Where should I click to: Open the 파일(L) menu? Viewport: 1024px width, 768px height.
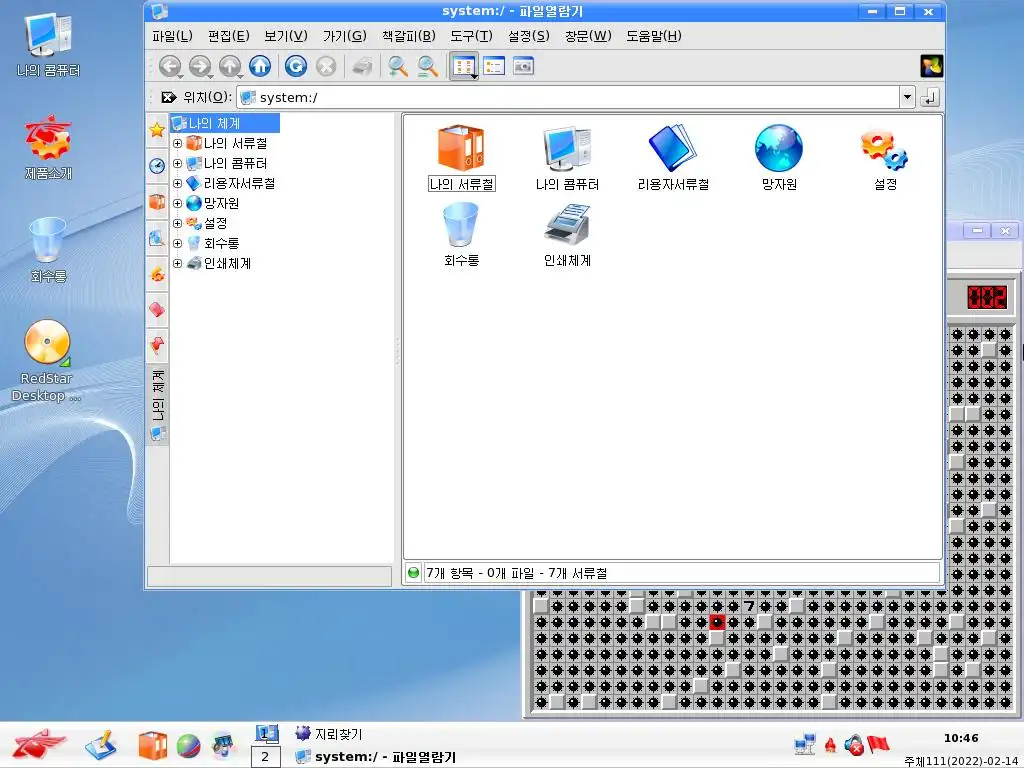[172, 36]
